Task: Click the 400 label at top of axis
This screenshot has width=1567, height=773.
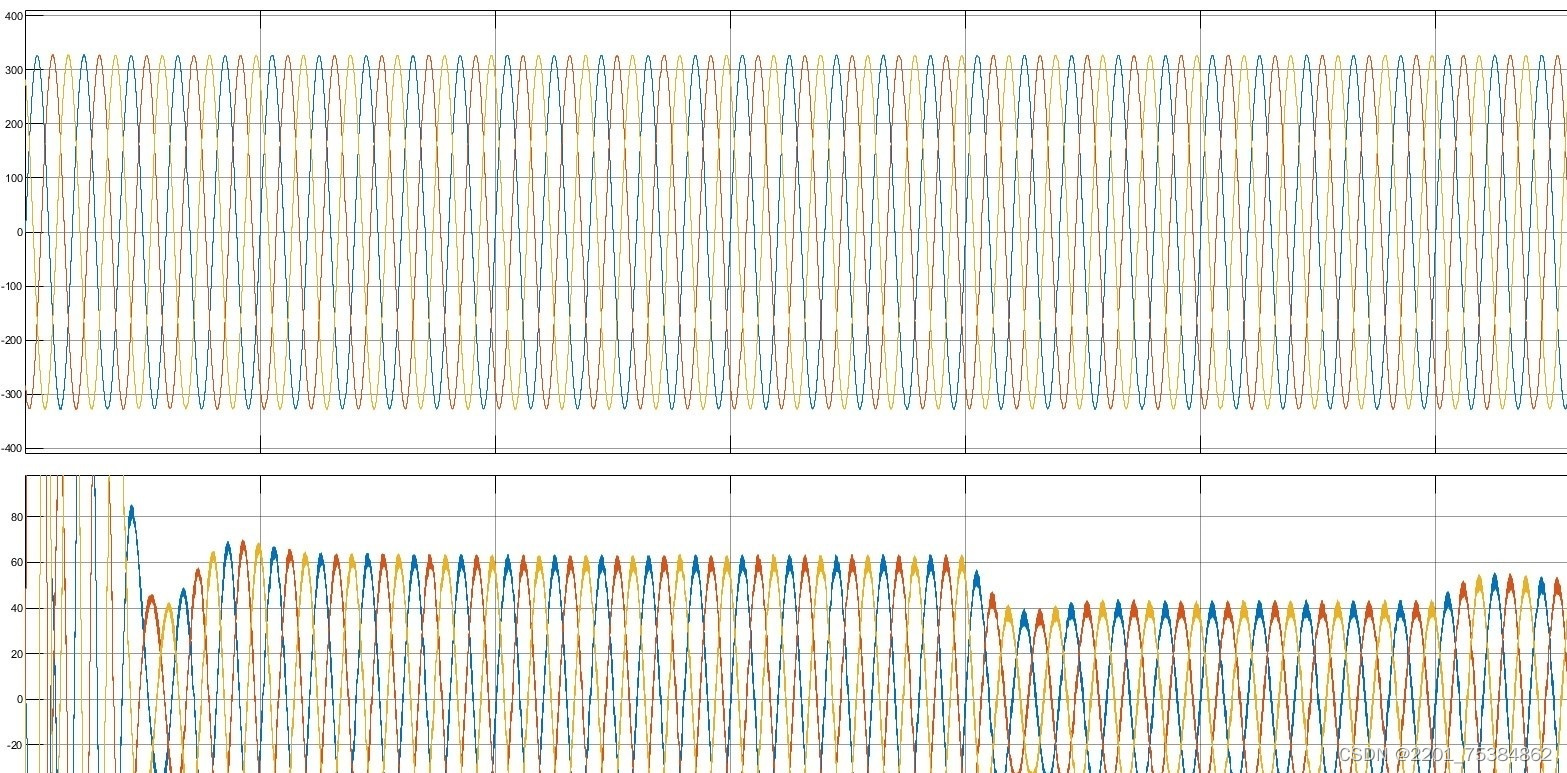Action: pyautogui.click(x=12, y=17)
